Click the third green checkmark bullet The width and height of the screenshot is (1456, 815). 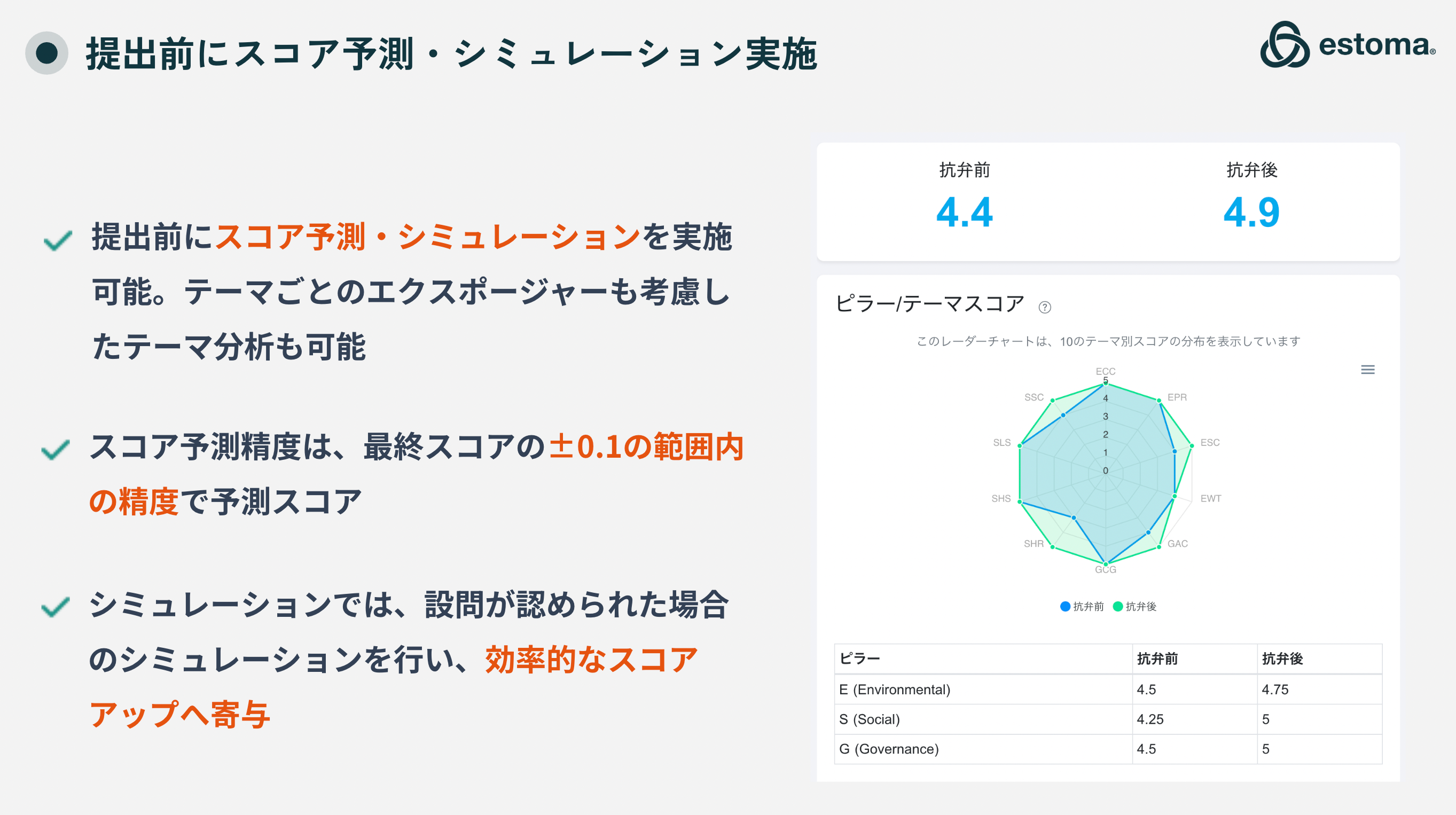[x=56, y=607]
